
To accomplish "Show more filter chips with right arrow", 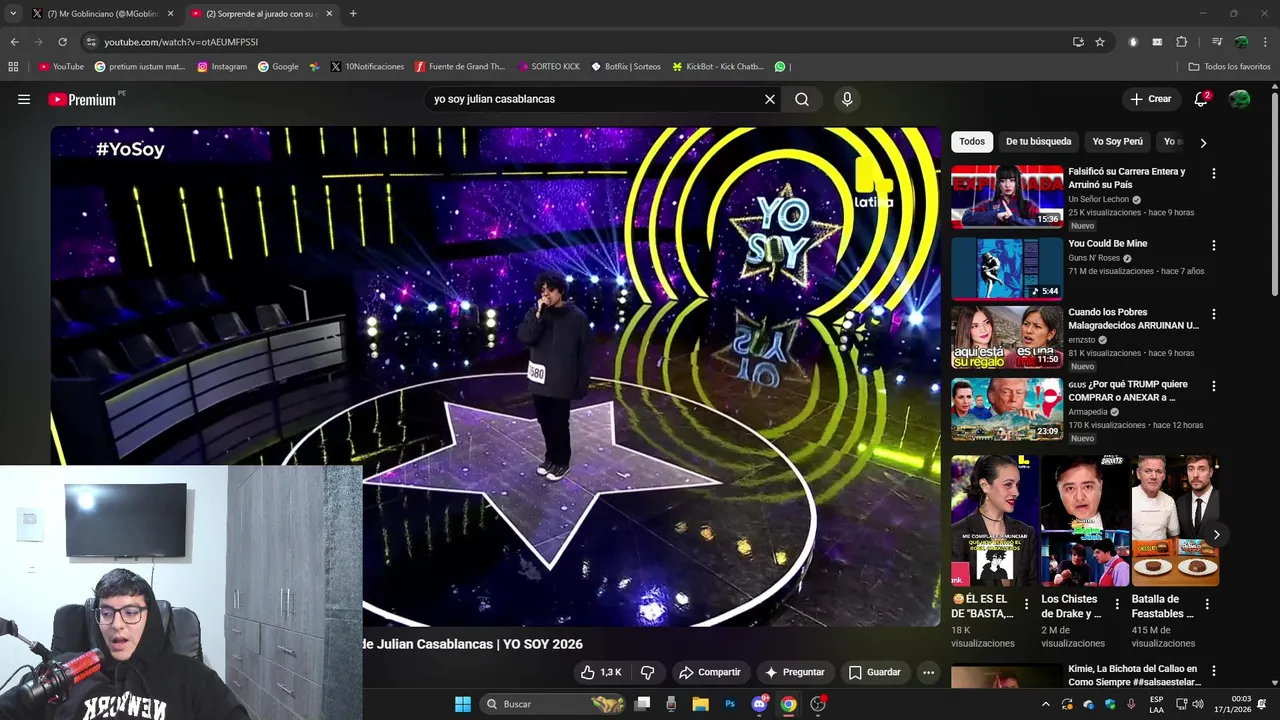I will coord(1203,143).
